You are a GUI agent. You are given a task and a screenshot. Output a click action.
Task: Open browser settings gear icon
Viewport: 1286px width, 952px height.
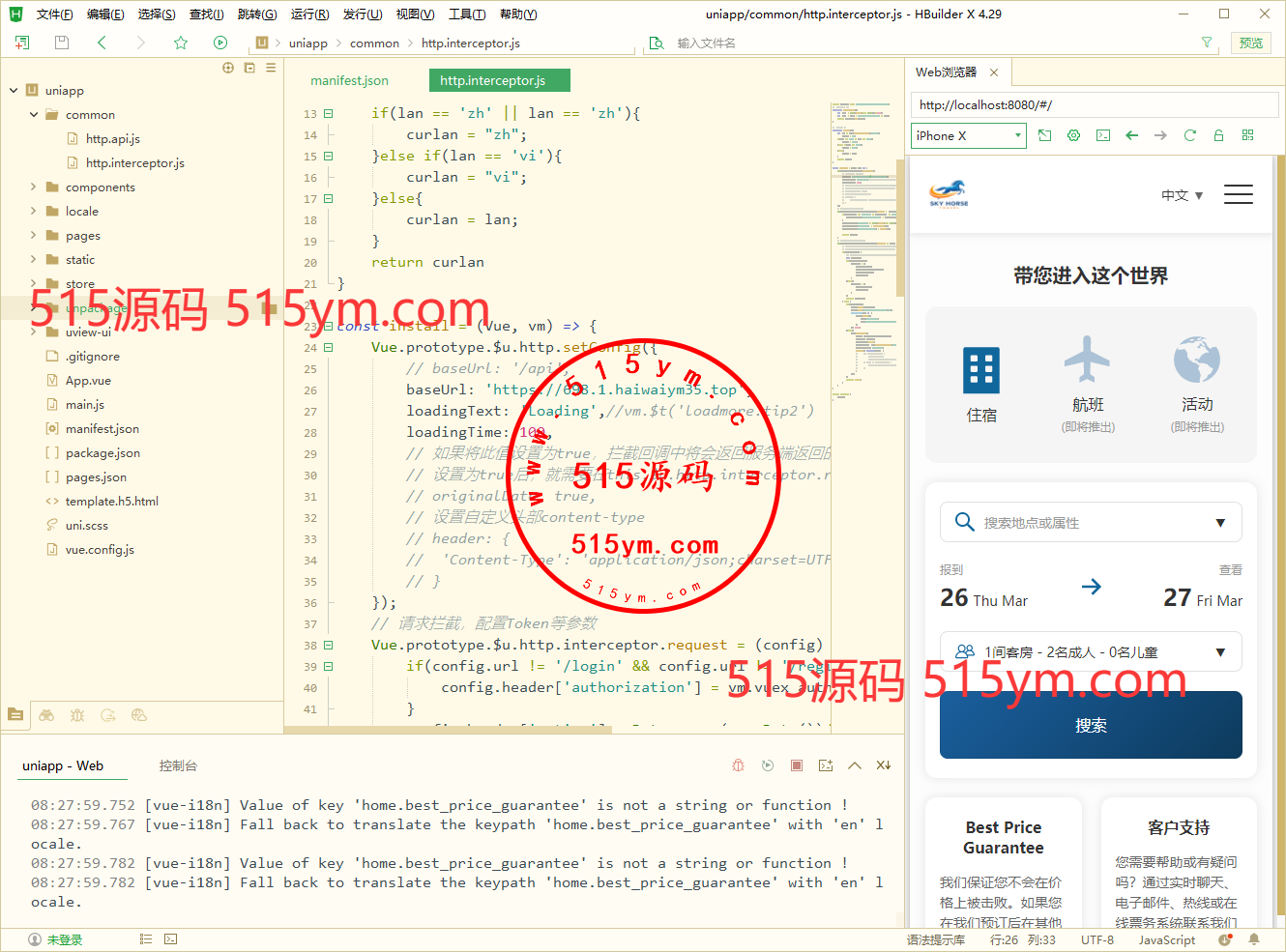1073,136
